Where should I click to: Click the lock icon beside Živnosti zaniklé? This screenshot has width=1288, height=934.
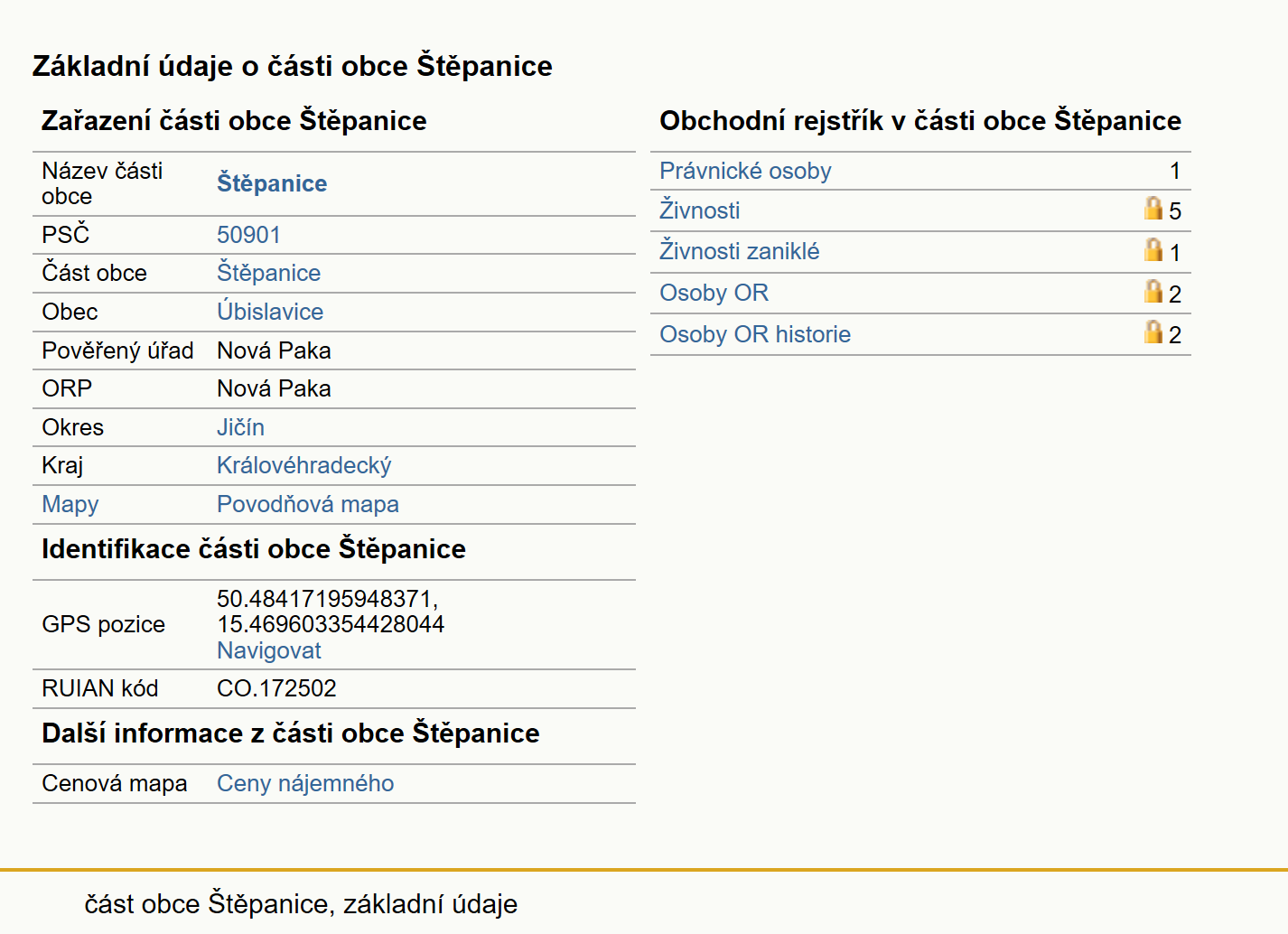pyautogui.click(x=1153, y=250)
